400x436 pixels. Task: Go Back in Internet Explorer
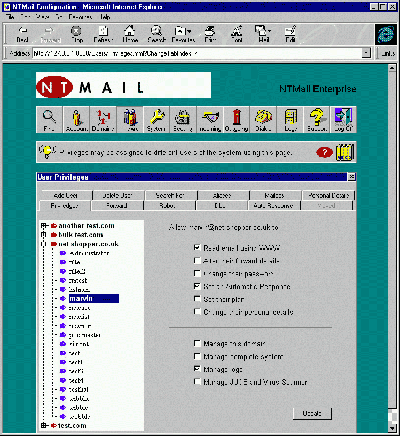[22, 35]
